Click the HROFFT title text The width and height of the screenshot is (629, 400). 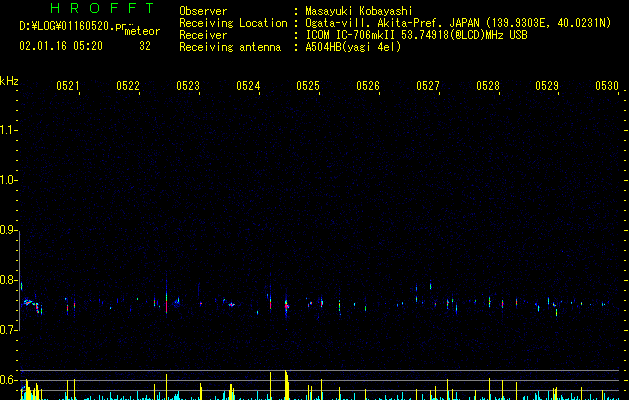(102, 8)
